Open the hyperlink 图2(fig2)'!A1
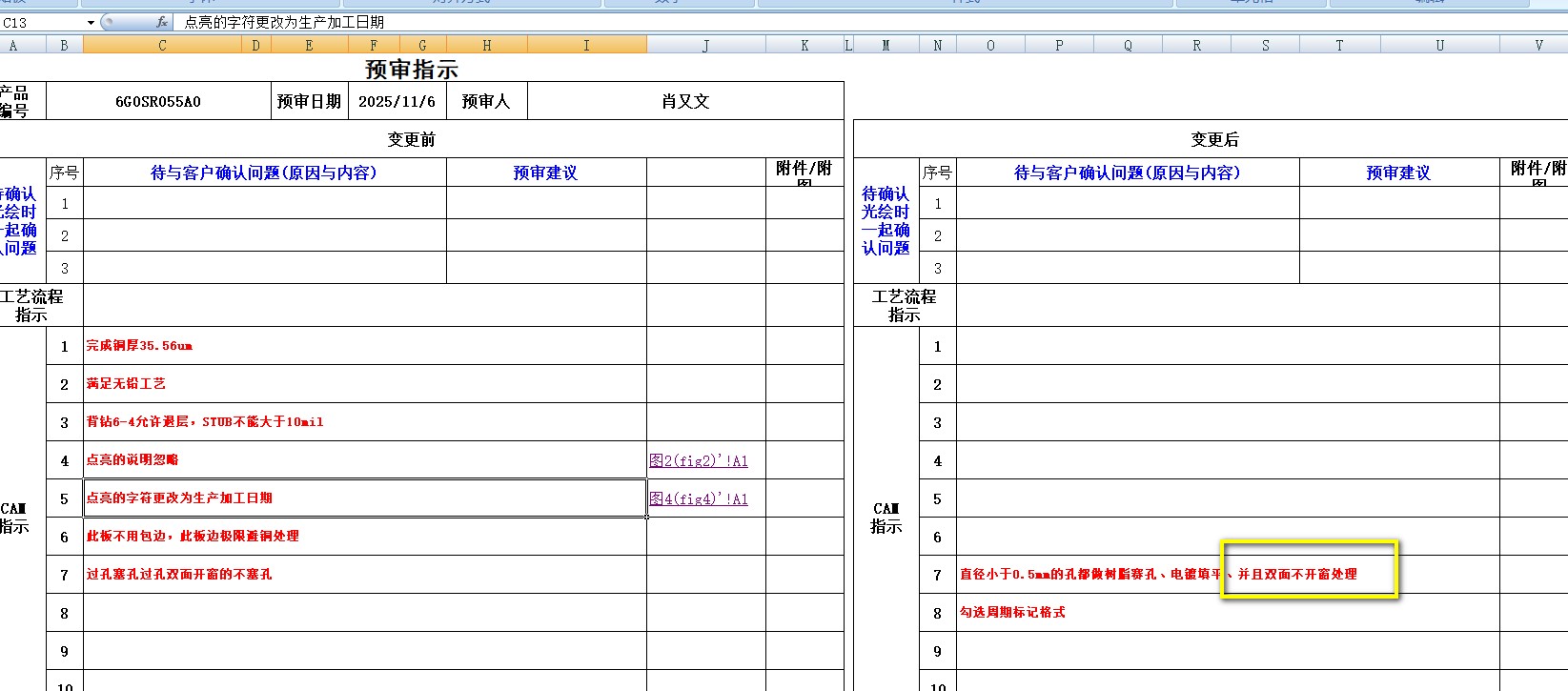Image resolution: width=1568 pixels, height=691 pixels. click(699, 460)
